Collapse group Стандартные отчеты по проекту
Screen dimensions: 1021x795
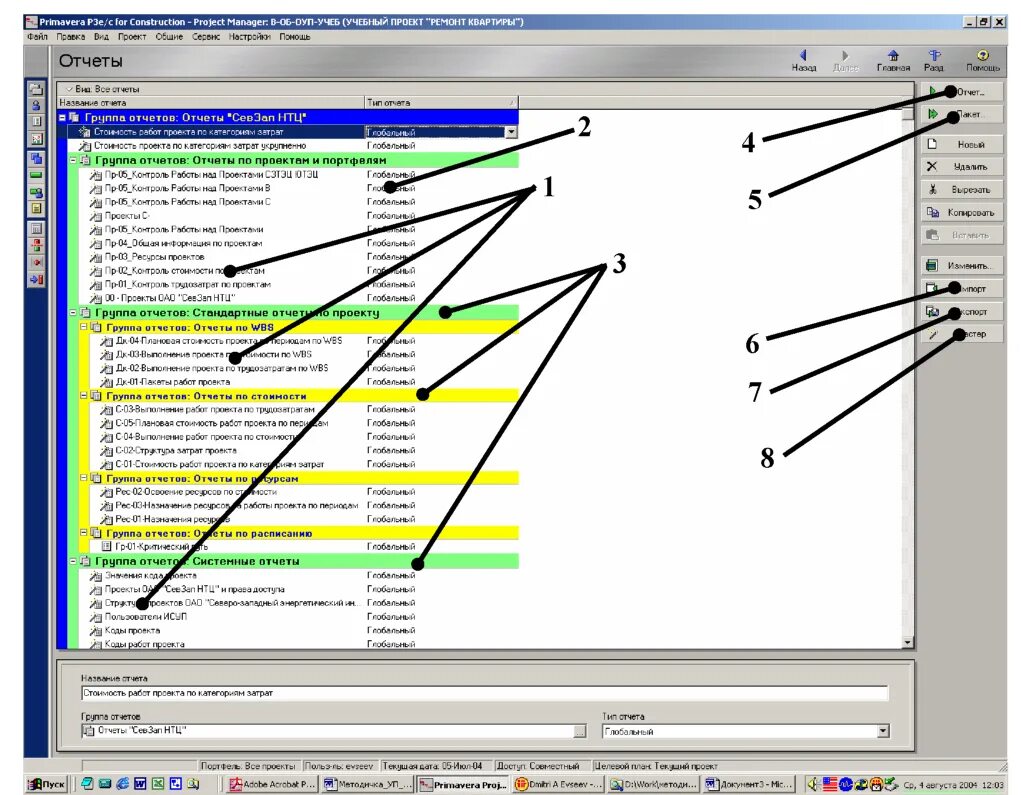(x=74, y=313)
